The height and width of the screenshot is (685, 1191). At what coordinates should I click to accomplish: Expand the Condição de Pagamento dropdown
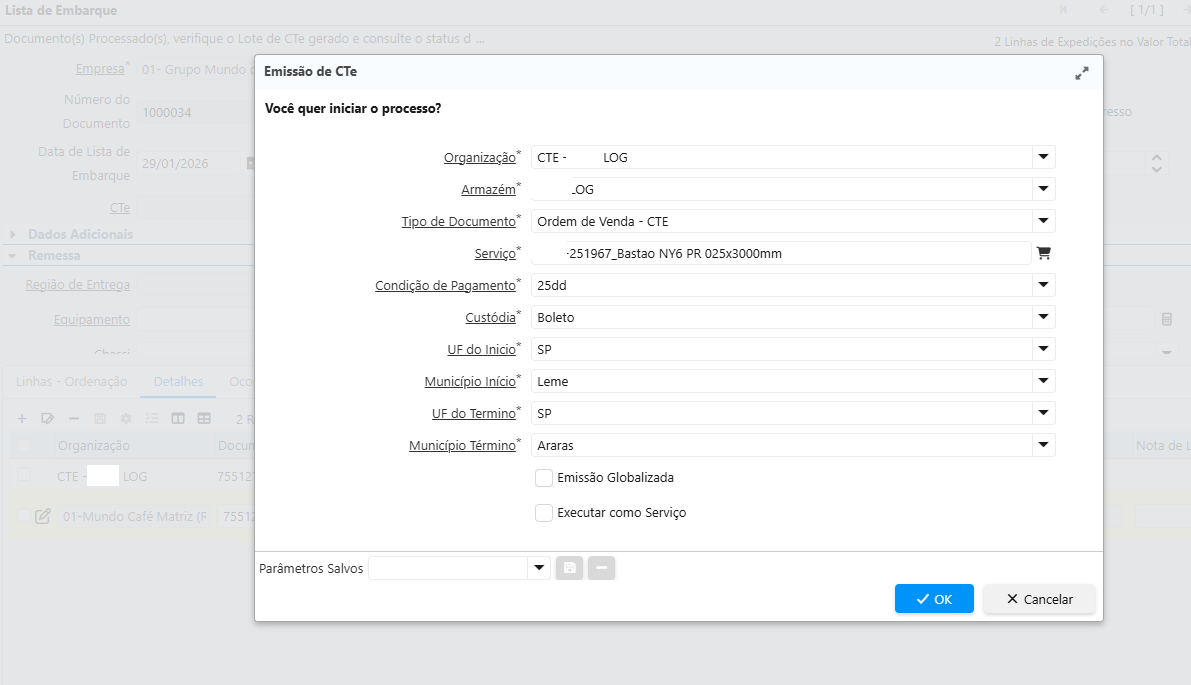pyautogui.click(x=1043, y=285)
